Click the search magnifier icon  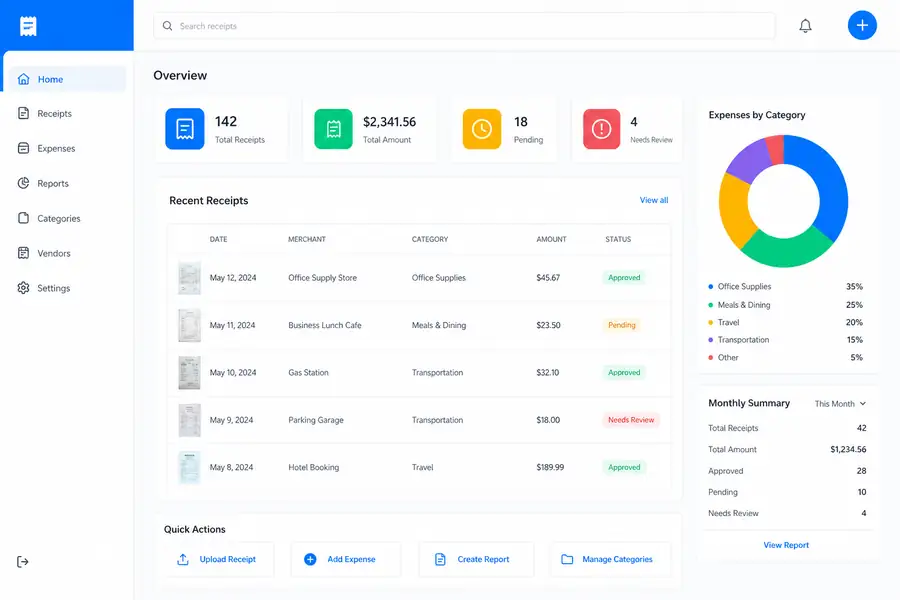pos(167,26)
